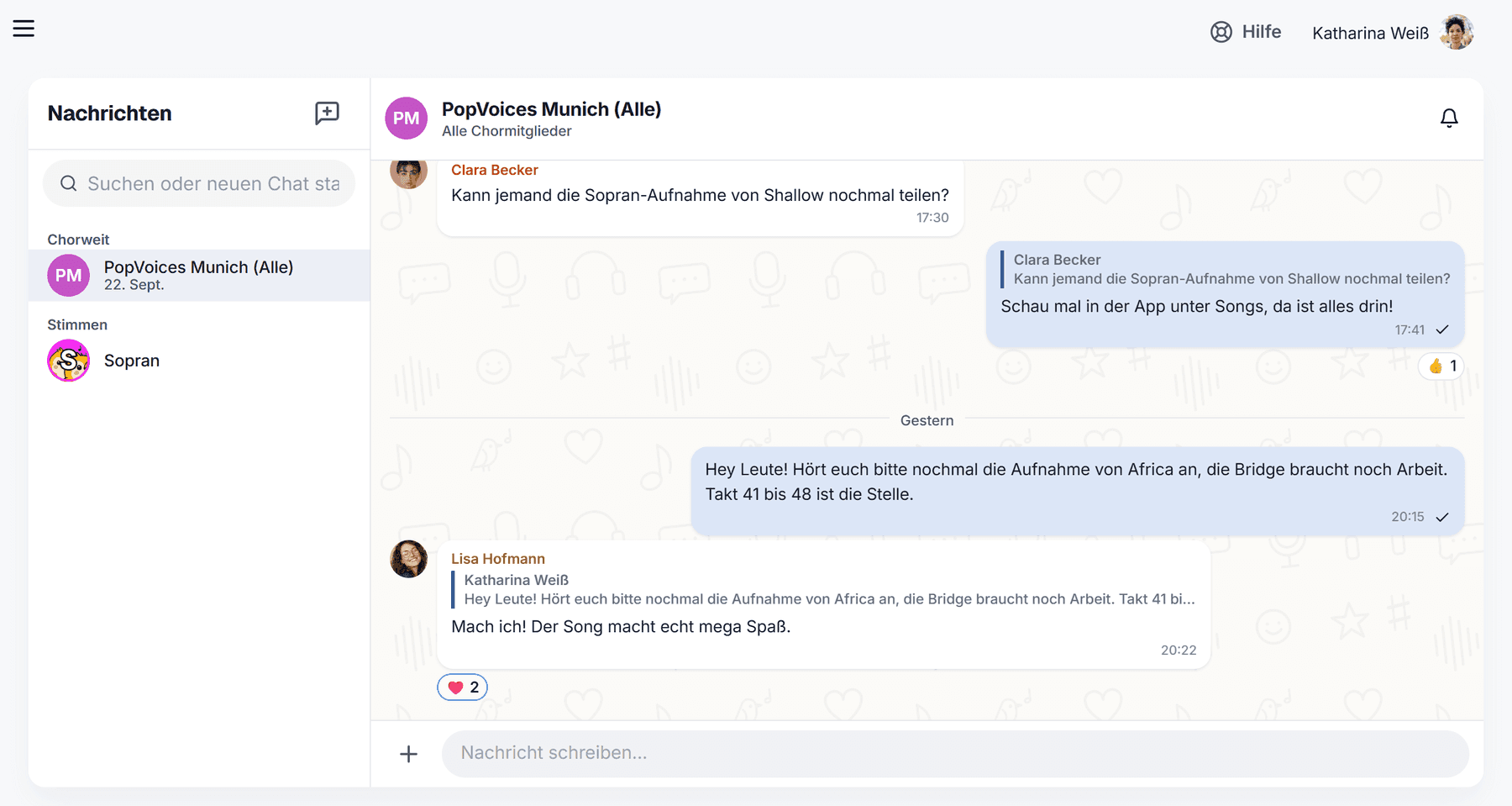The width and height of the screenshot is (1512, 806).
Task: Click the checkmark next to 20:15
Action: click(1442, 517)
